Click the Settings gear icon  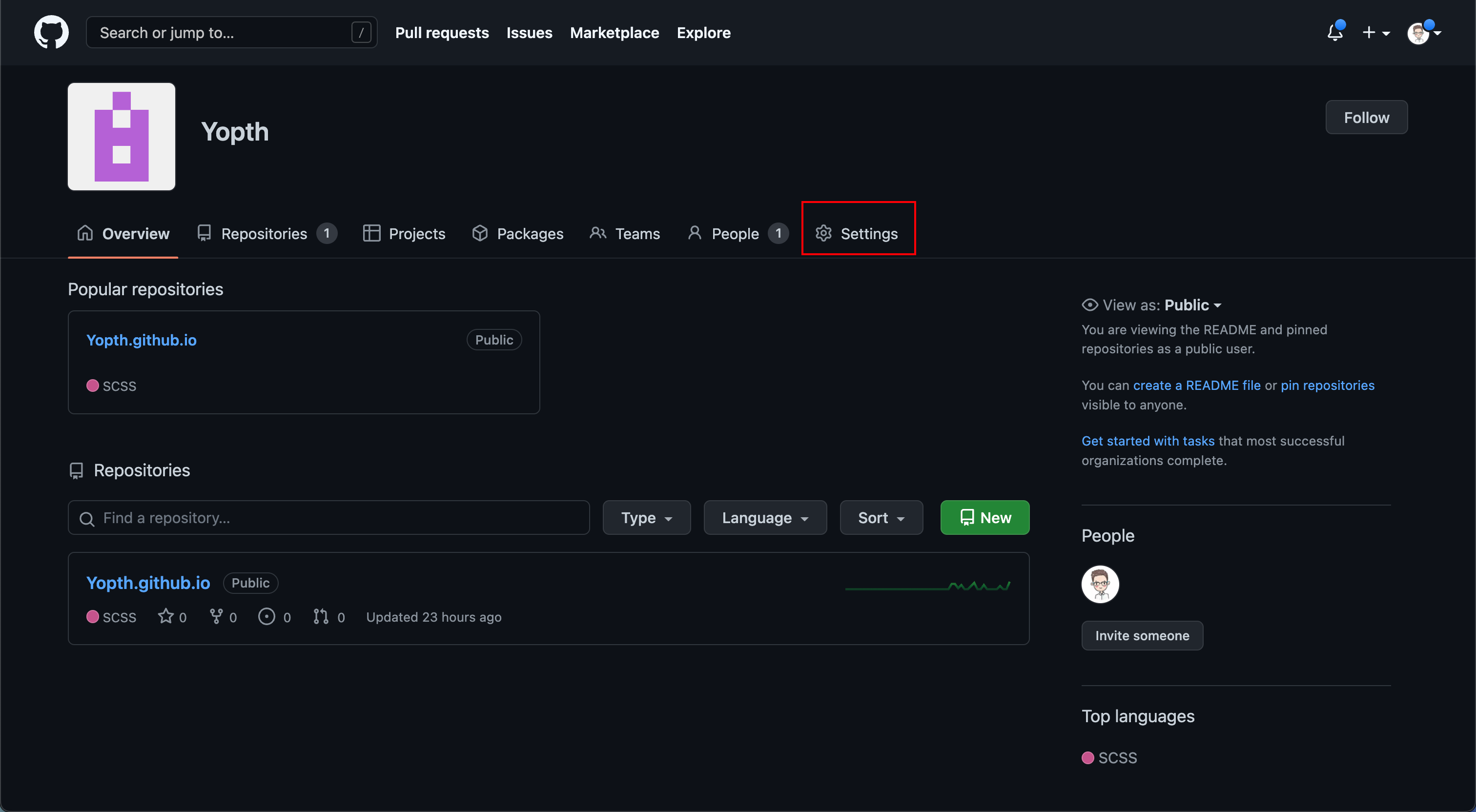(x=823, y=233)
